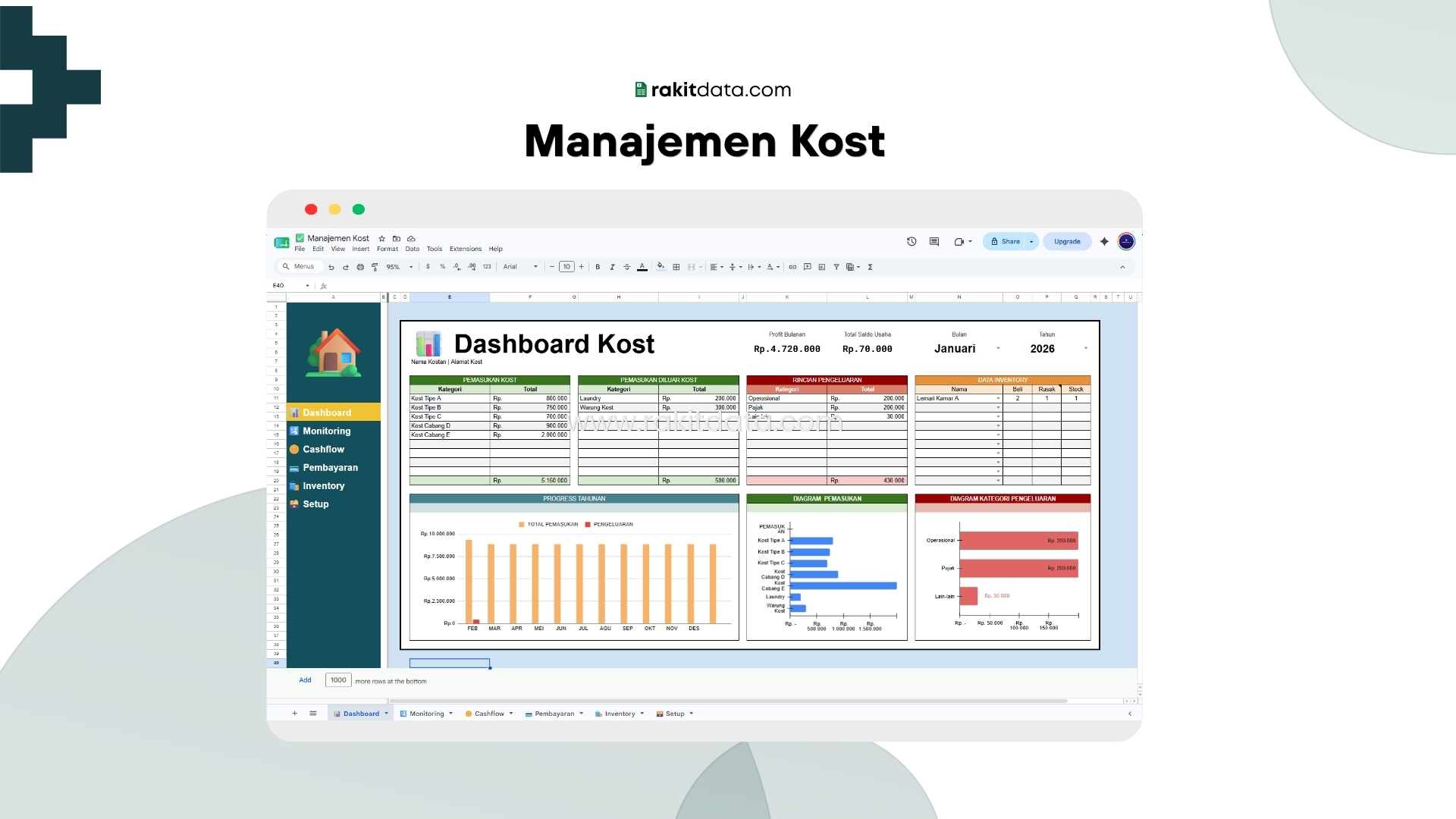This screenshot has width=1456, height=819.
Task: Click the undo icon in the toolbar
Action: (331, 267)
